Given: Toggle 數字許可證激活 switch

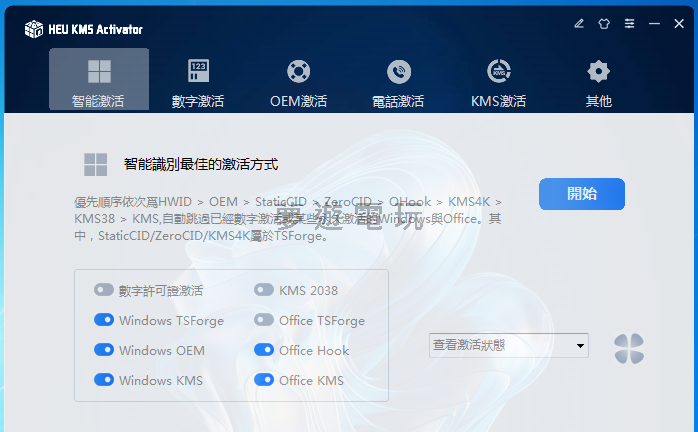Looking at the screenshot, I should point(104,290).
